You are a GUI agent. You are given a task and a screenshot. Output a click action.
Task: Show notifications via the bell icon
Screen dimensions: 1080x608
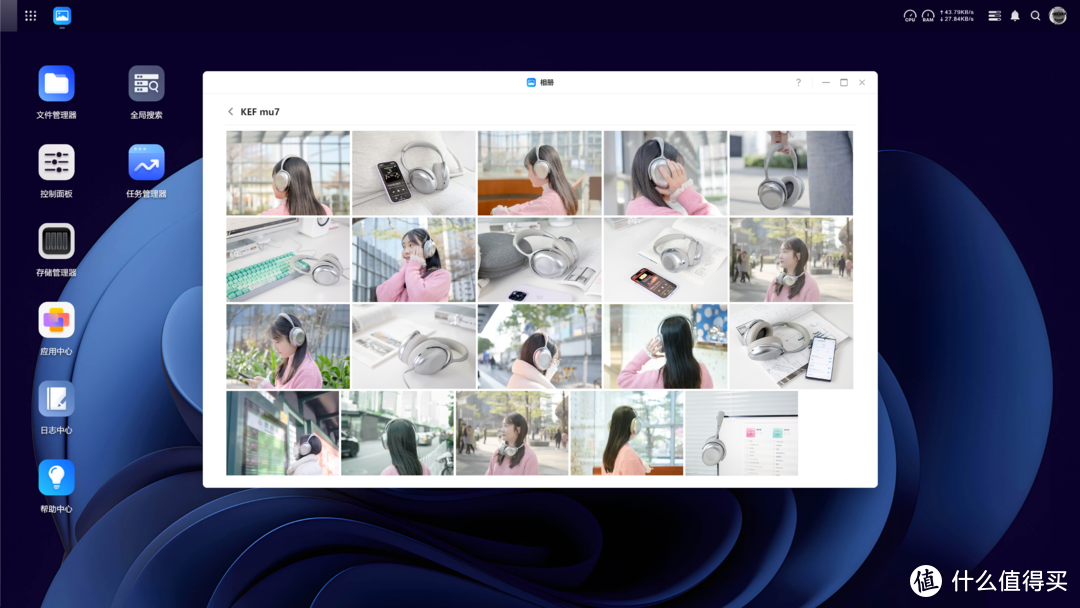tap(1015, 16)
